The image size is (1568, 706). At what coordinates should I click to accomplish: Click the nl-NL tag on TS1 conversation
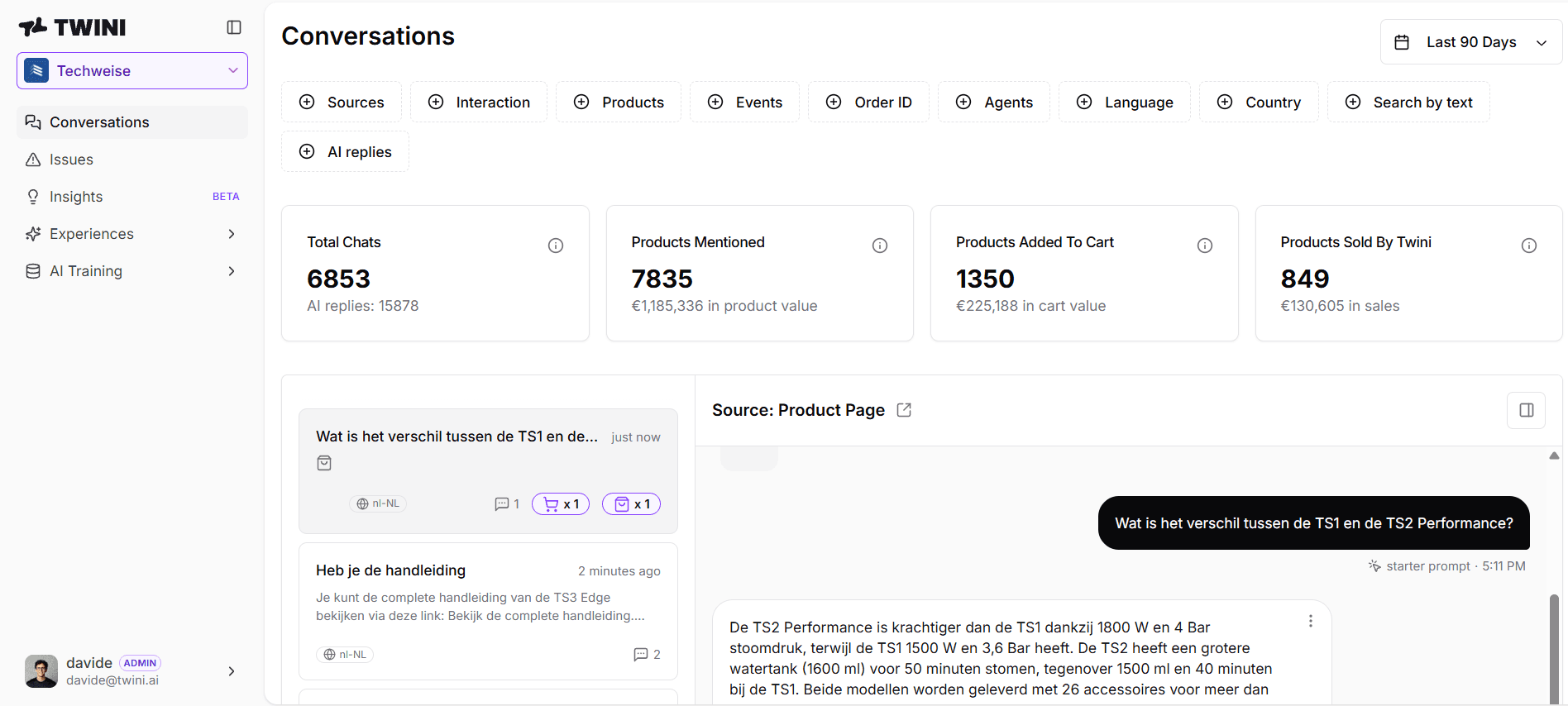click(378, 504)
